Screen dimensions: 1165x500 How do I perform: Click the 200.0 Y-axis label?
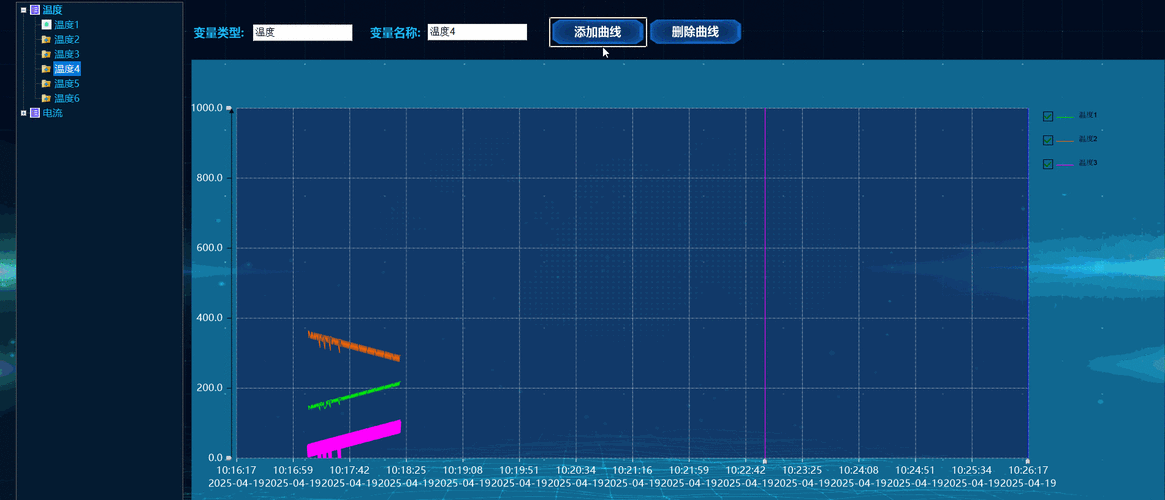(x=210, y=388)
